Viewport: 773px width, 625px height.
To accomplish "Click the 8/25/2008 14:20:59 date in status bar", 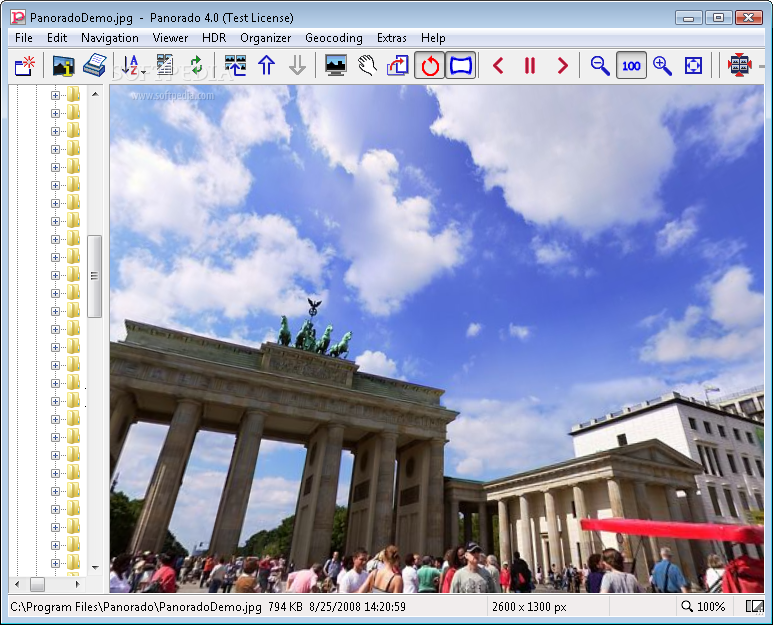I will click(357, 607).
